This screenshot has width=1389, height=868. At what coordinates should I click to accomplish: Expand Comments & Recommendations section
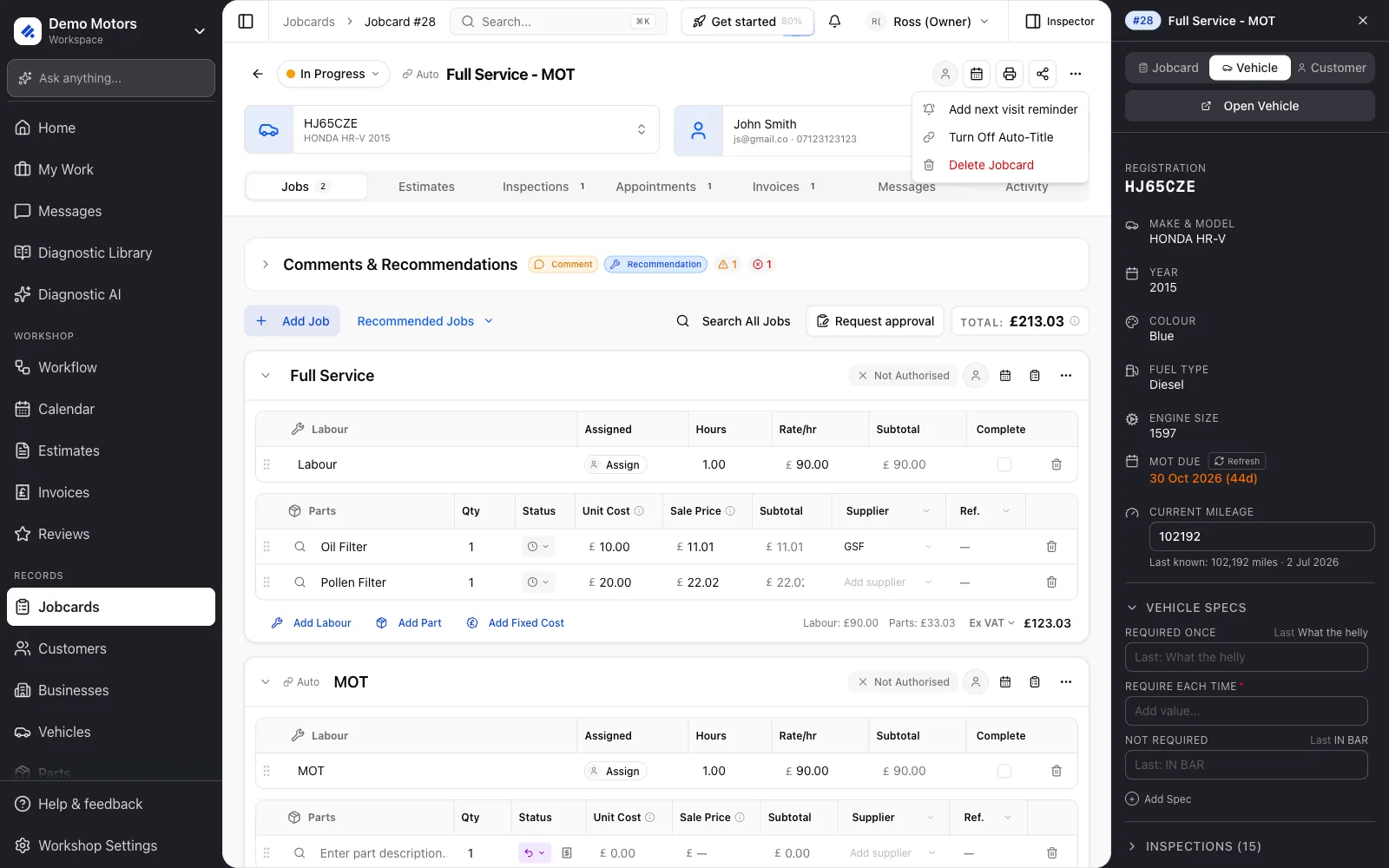(266, 265)
